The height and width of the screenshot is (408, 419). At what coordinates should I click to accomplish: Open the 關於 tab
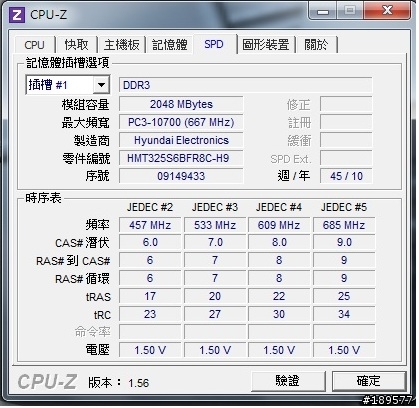pos(316,45)
